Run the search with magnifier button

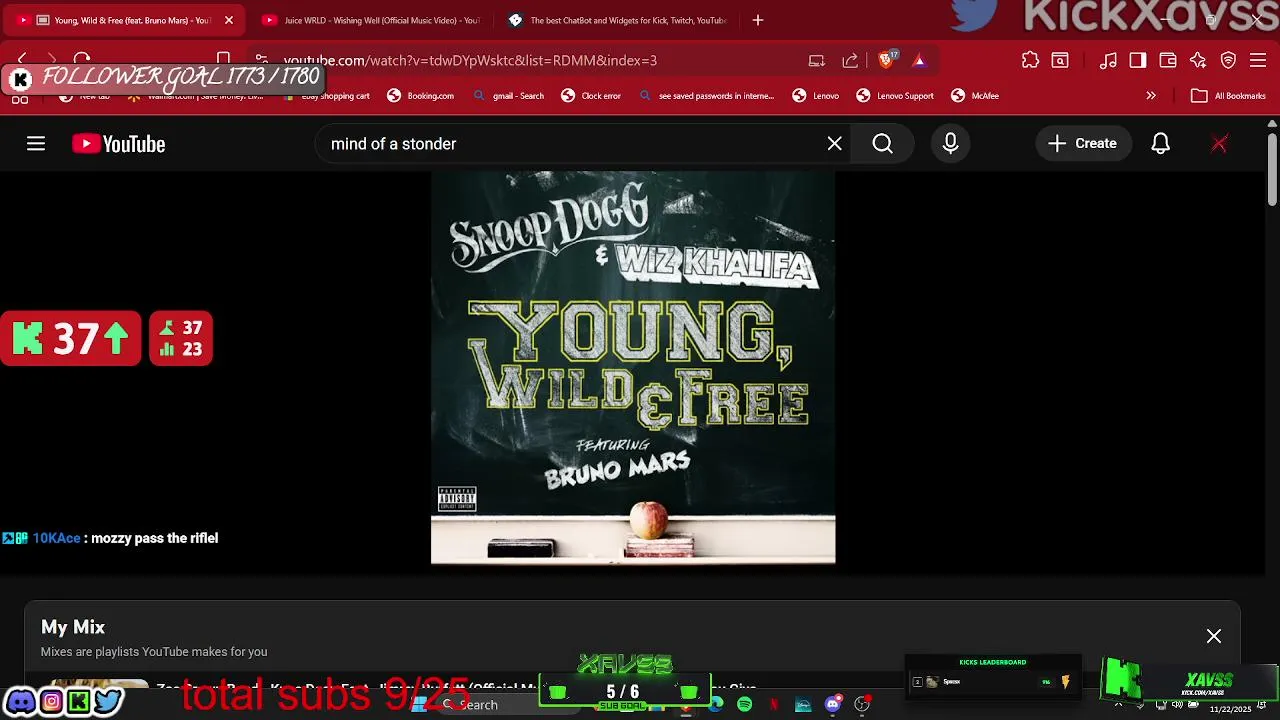pos(882,144)
